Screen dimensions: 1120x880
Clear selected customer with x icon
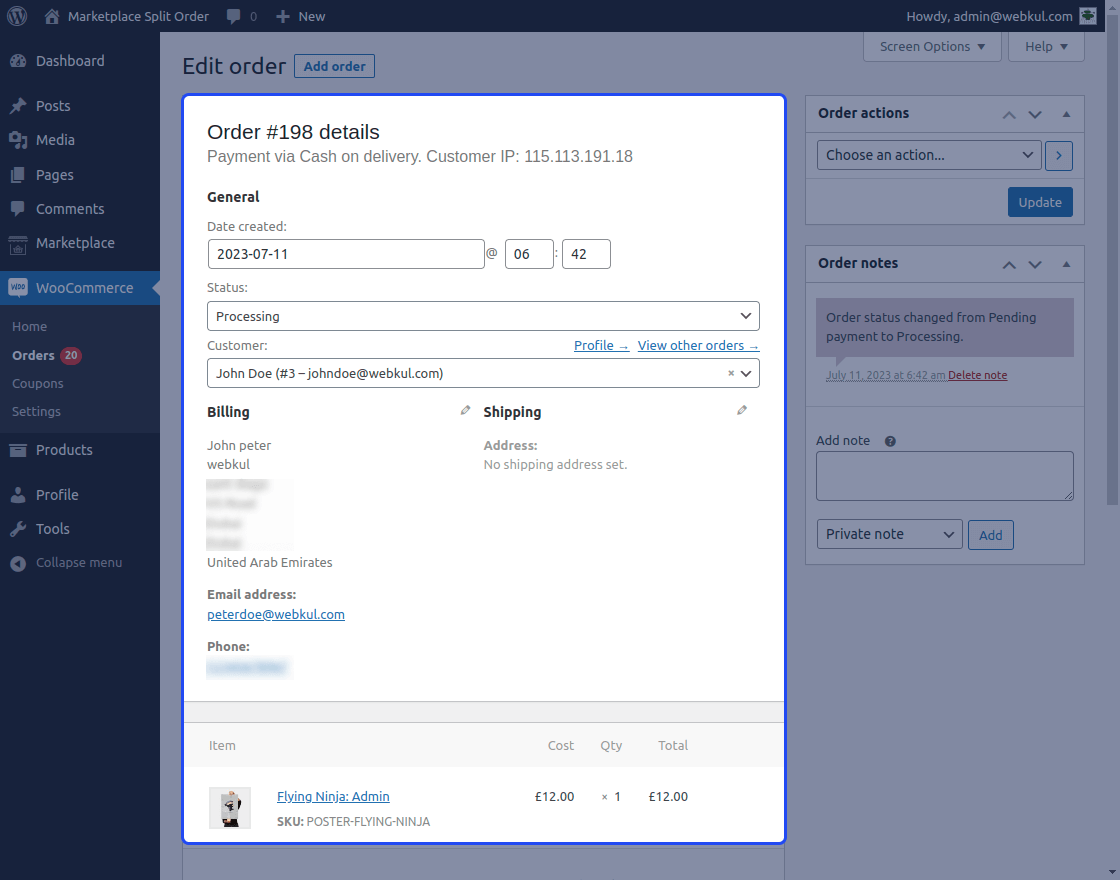point(731,373)
